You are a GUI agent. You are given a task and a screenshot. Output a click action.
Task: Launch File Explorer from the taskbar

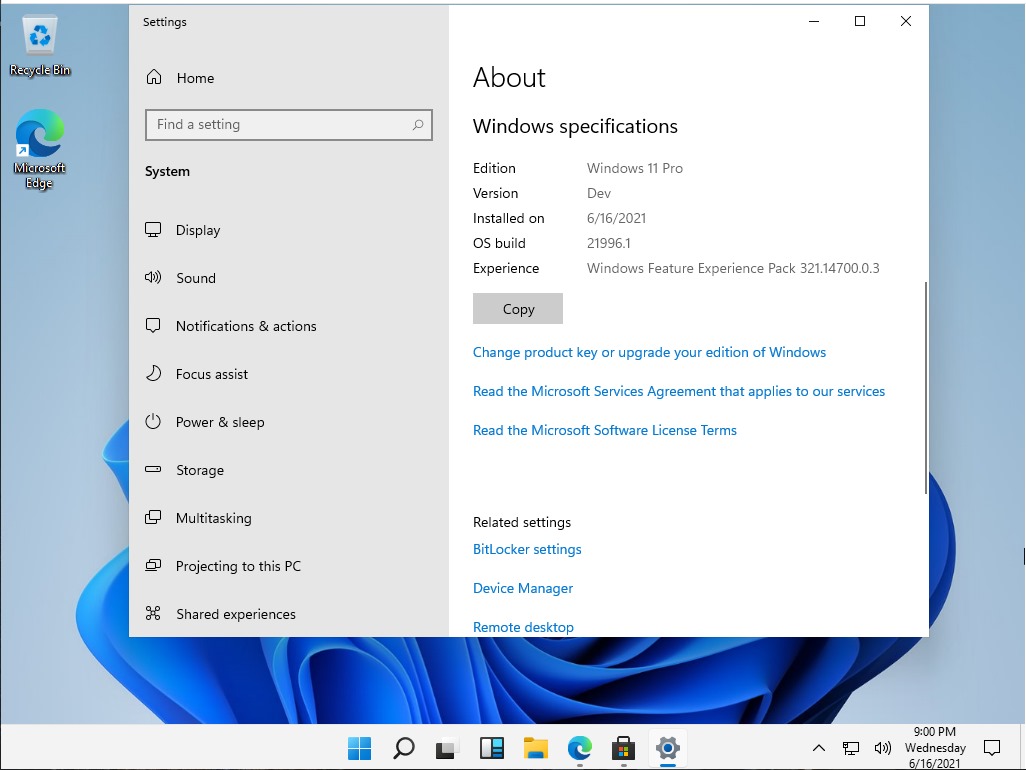tap(536, 747)
